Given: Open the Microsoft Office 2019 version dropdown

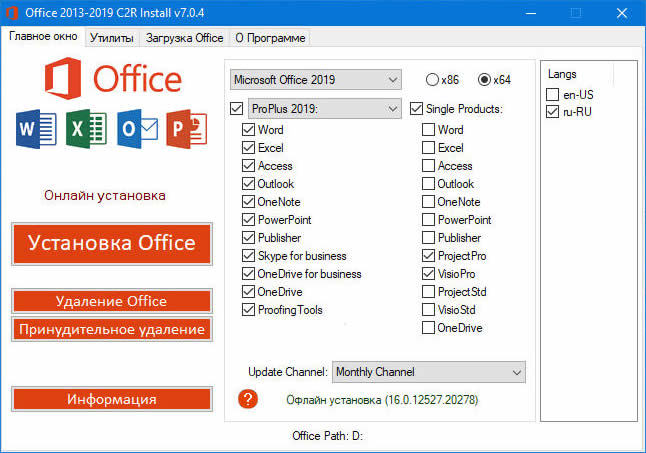Looking at the screenshot, I should coord(314,79).
